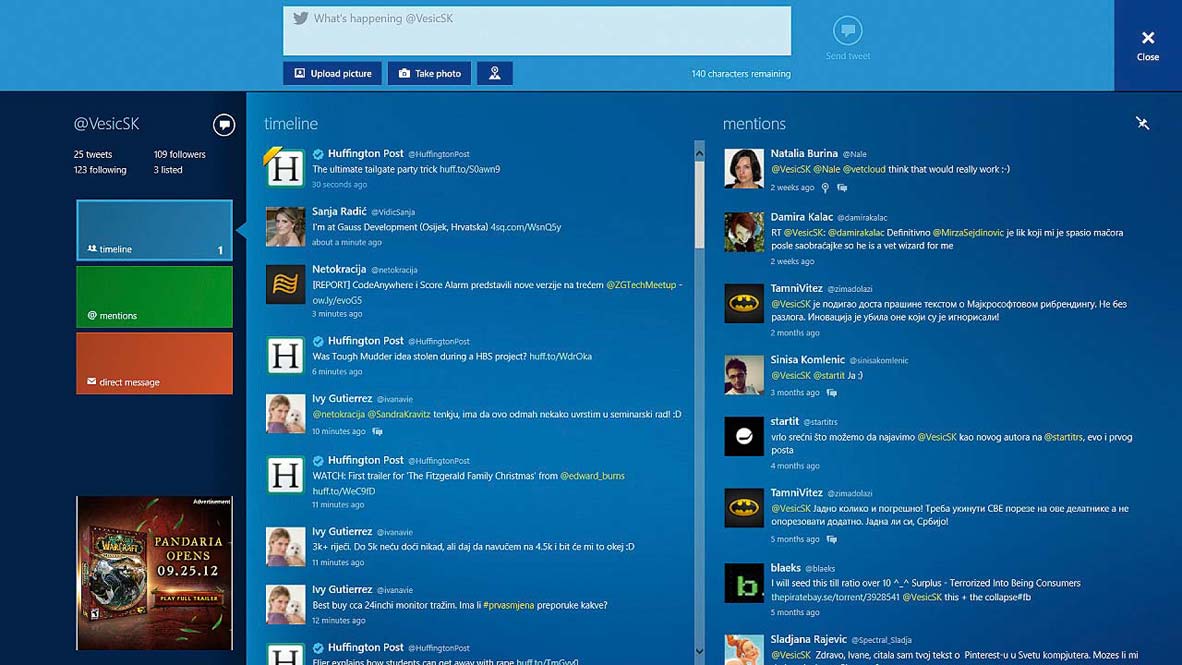
Task: Click the 'What's happening @VesicSK' tweet box
Action: (537, 31)
